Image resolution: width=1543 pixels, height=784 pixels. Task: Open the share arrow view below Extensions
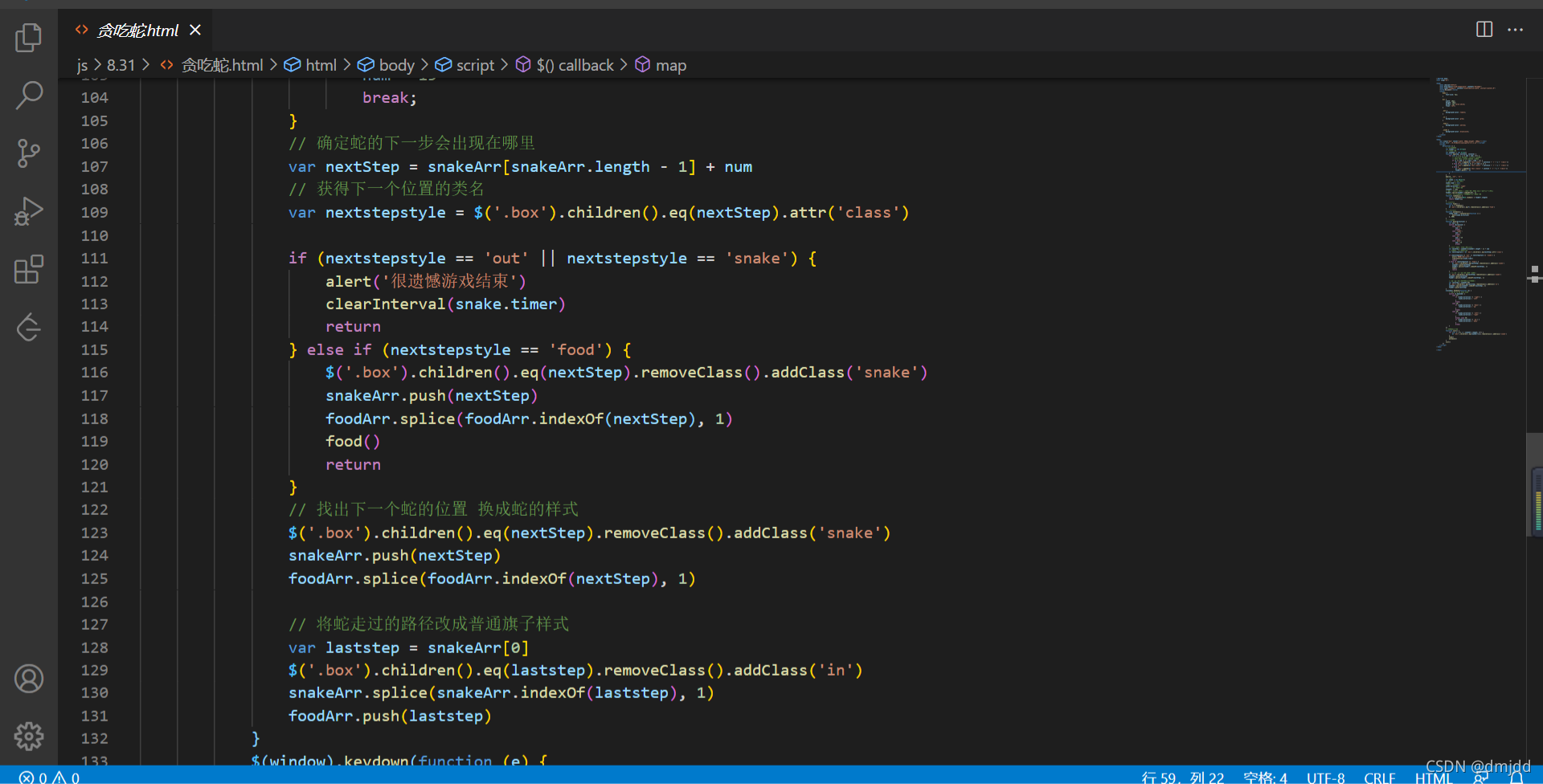[29, 327]
